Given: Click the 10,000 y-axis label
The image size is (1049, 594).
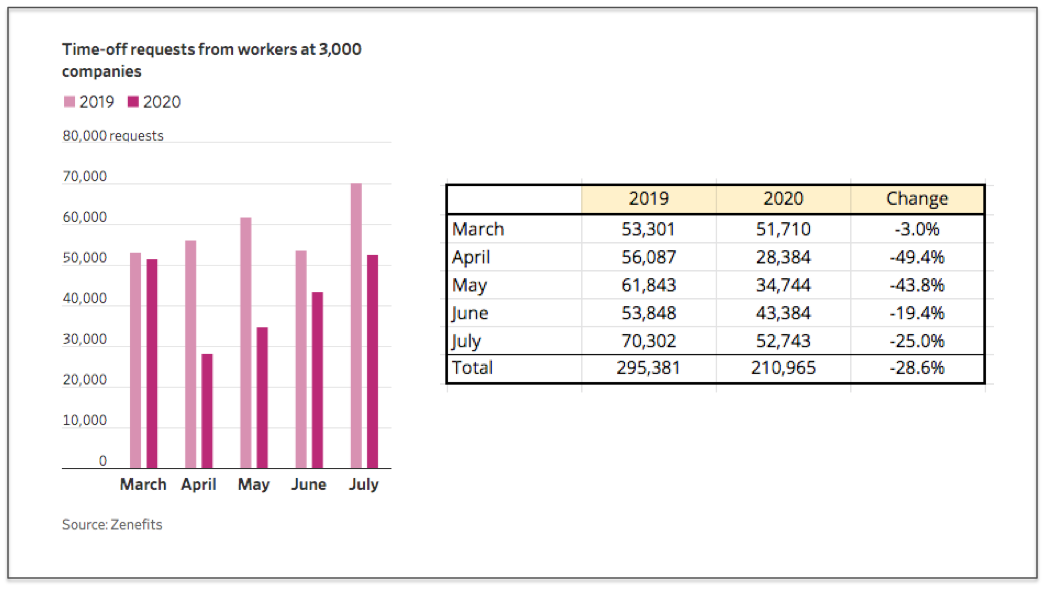Looking at the screenshot, I should (x=84, y=421).
